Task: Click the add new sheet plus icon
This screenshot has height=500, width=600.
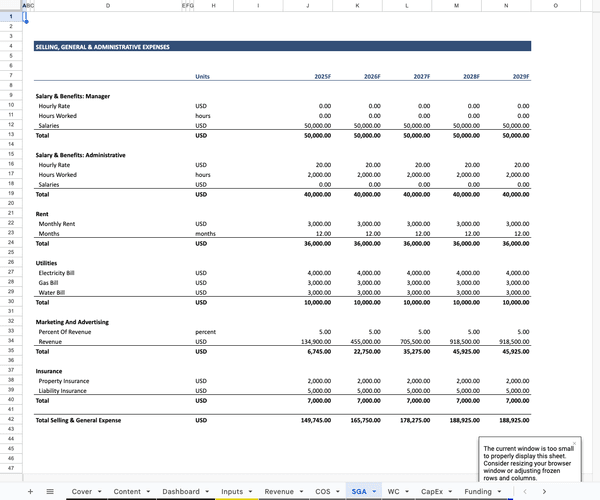Action: [x=30, y=492]
